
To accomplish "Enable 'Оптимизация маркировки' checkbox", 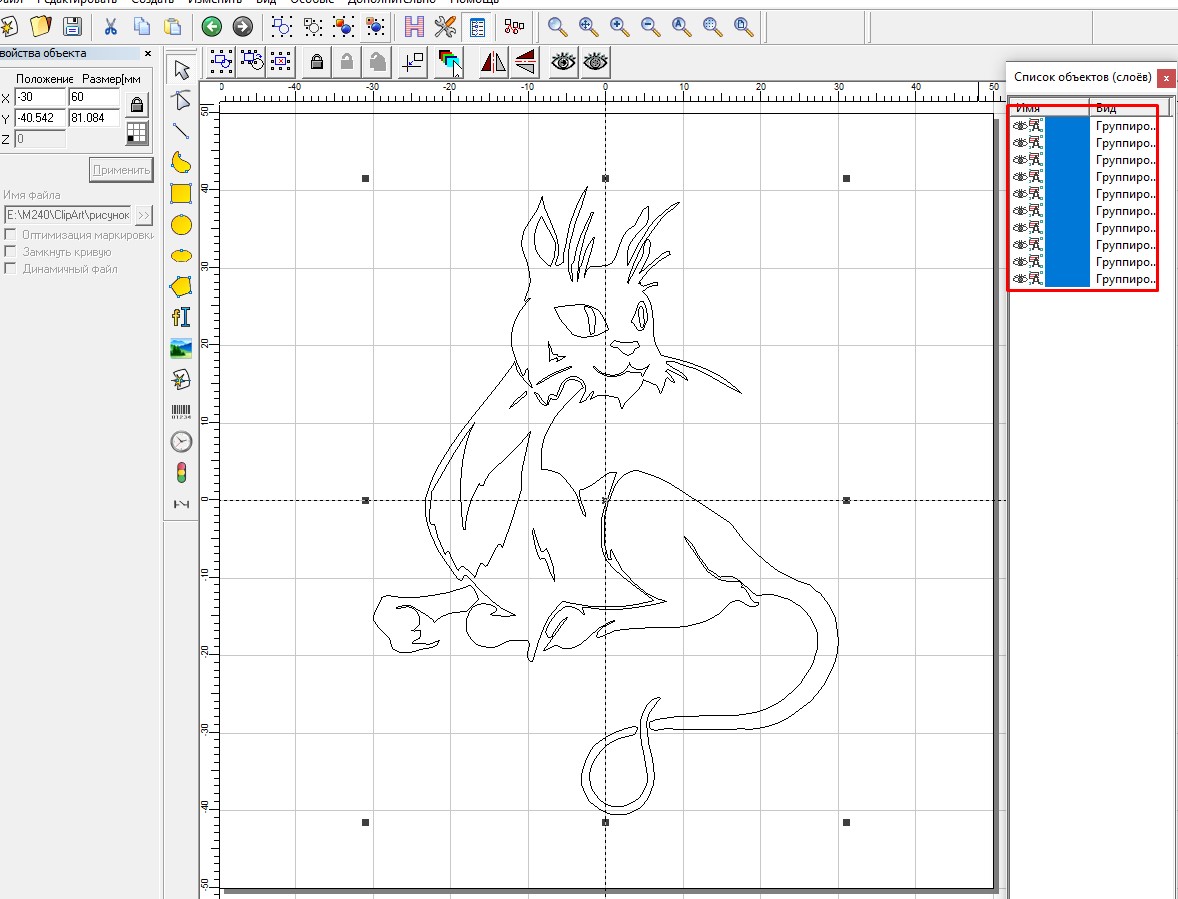I will (x=11, y=236).
